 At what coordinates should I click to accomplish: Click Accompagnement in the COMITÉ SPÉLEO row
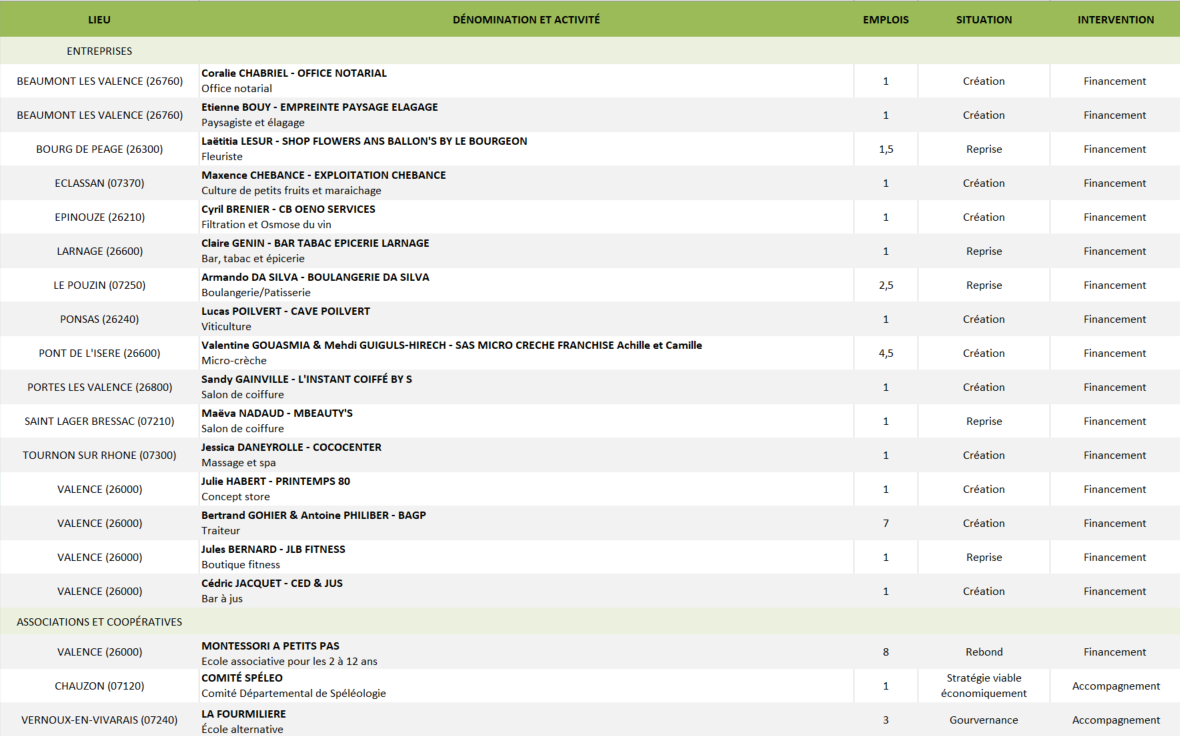[x=1115, y=686]
